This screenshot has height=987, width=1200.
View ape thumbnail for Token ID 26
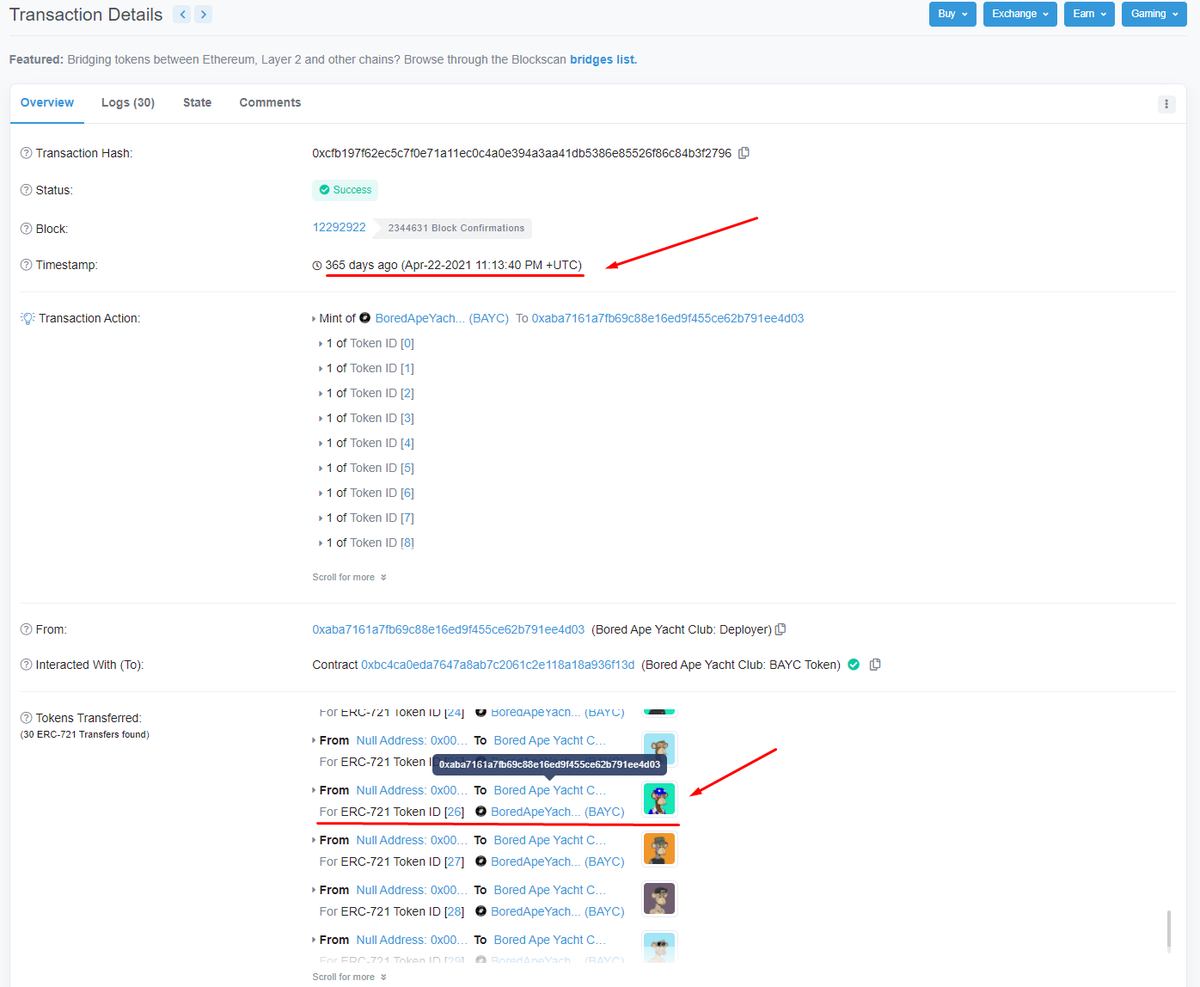(659, 799)
